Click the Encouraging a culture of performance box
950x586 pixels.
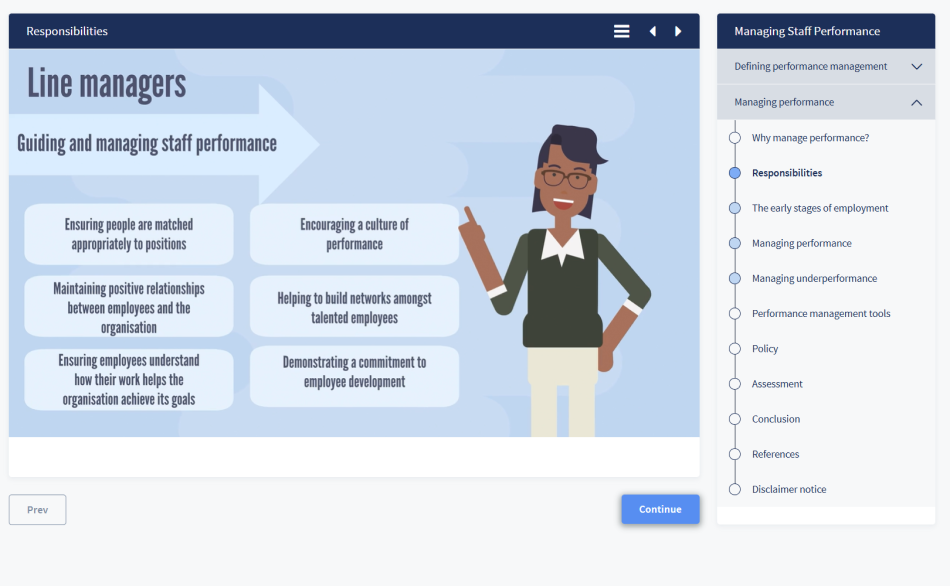354,234
